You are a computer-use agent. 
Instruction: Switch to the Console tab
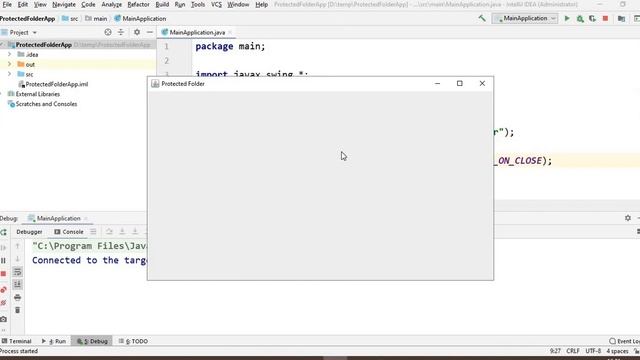[x=69, y=232]
